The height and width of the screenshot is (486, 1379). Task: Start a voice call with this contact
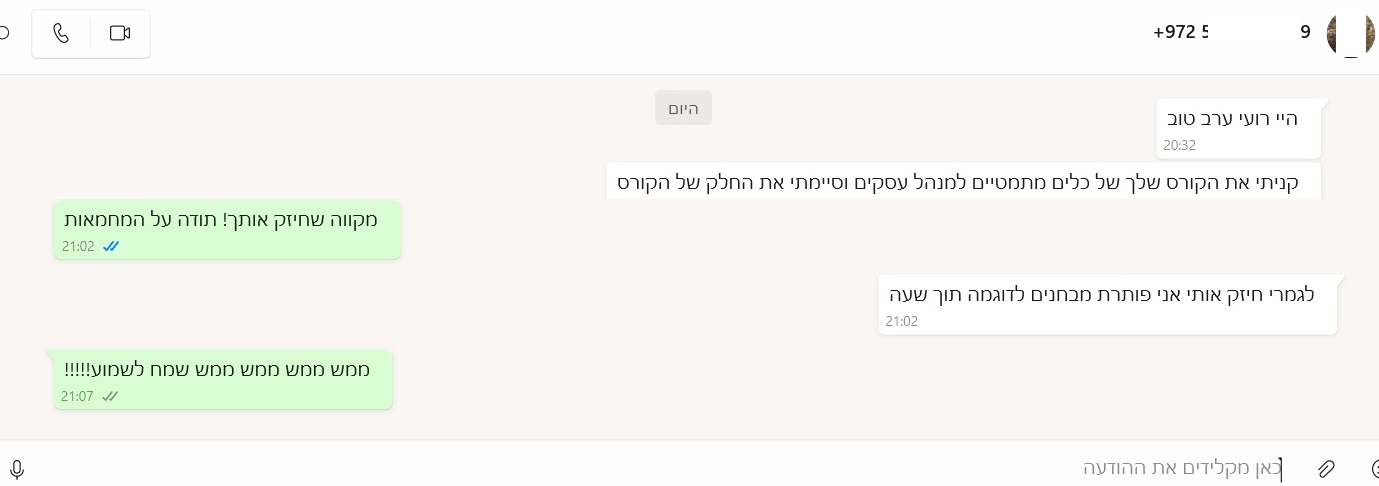pyautogui.click(x=61, y=34)
